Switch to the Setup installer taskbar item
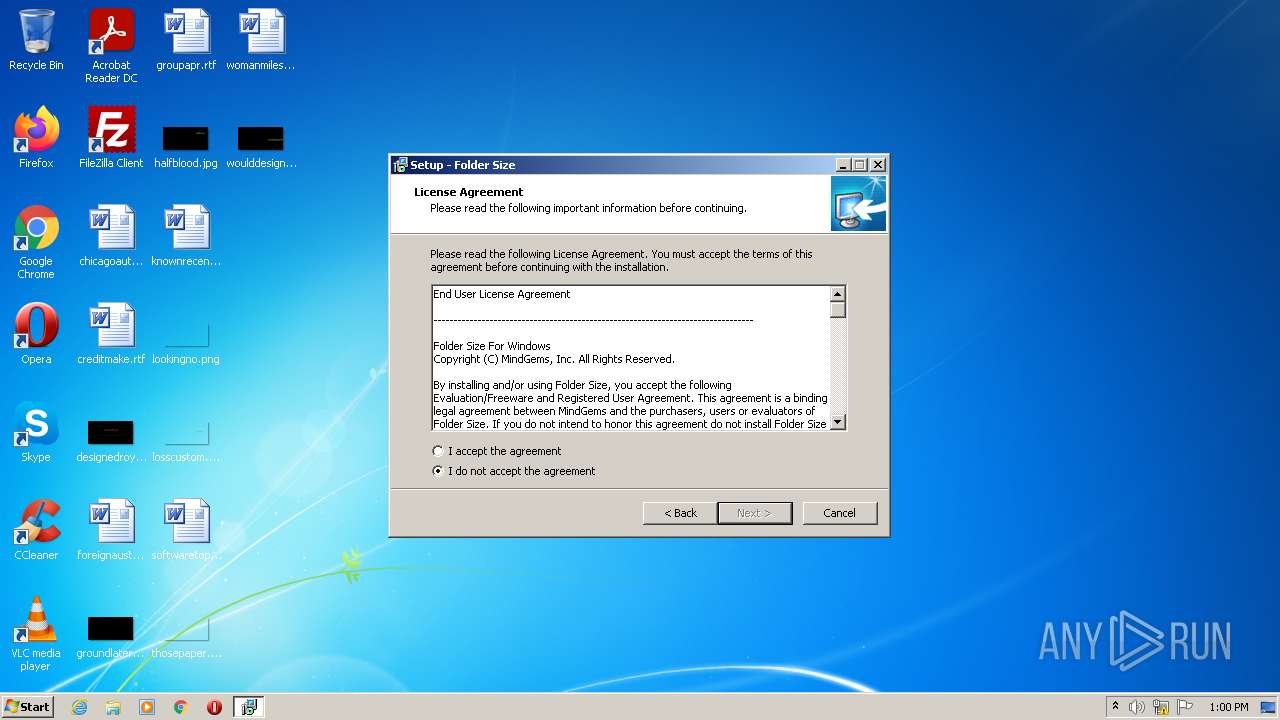 pos(248,707)
